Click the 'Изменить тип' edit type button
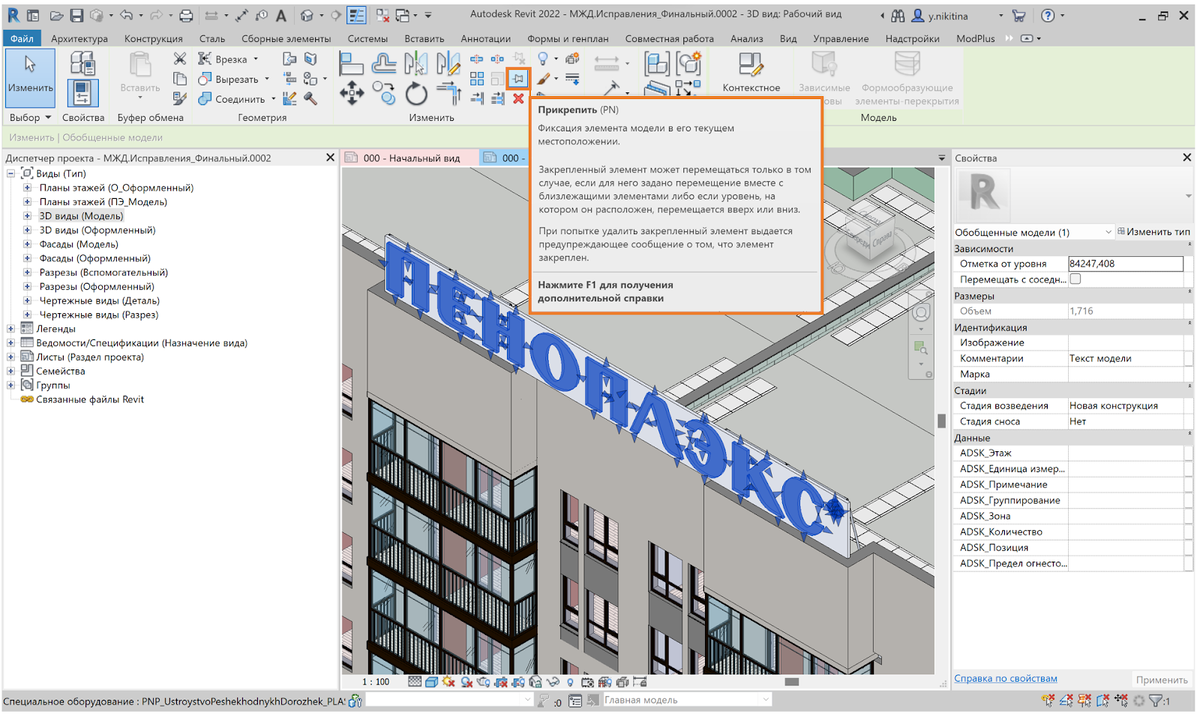1200x714 pixels. pos(1152,232)
